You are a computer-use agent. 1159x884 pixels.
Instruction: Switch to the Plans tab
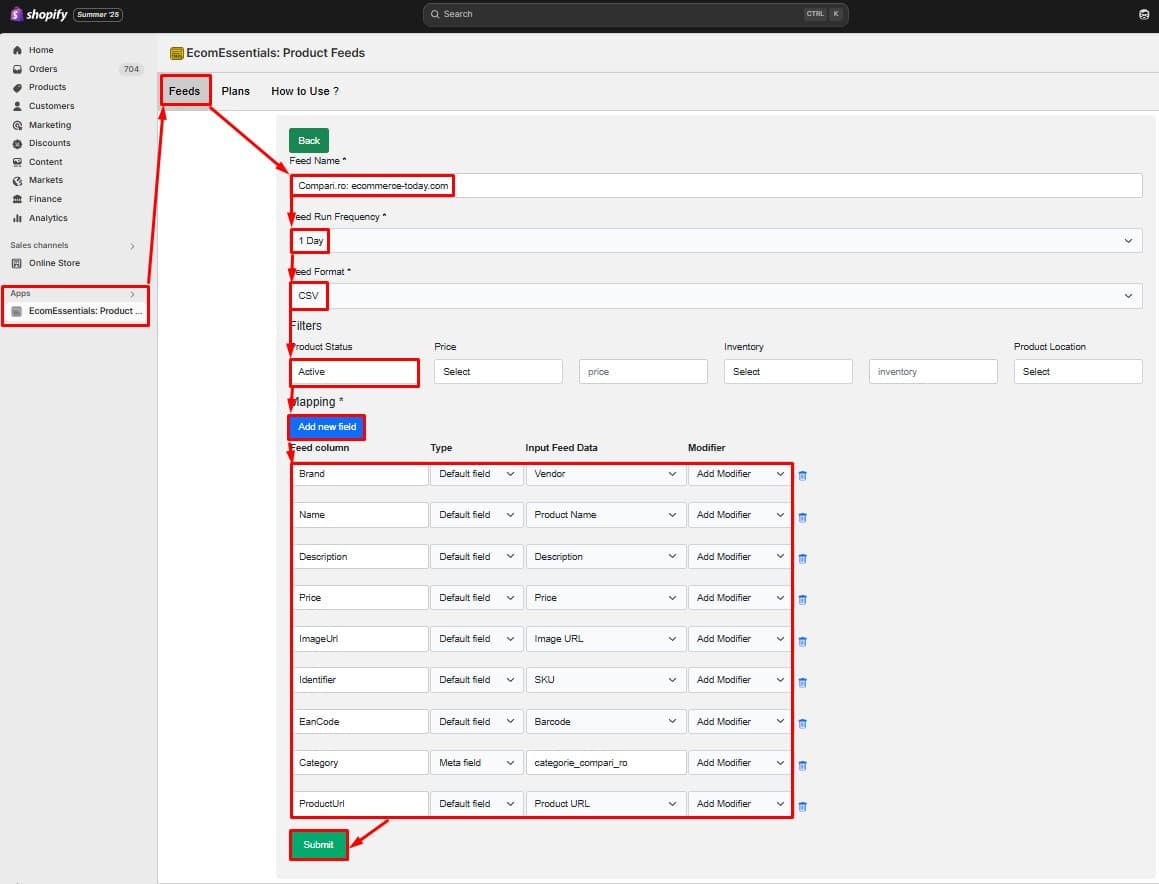tap(235, 90)
